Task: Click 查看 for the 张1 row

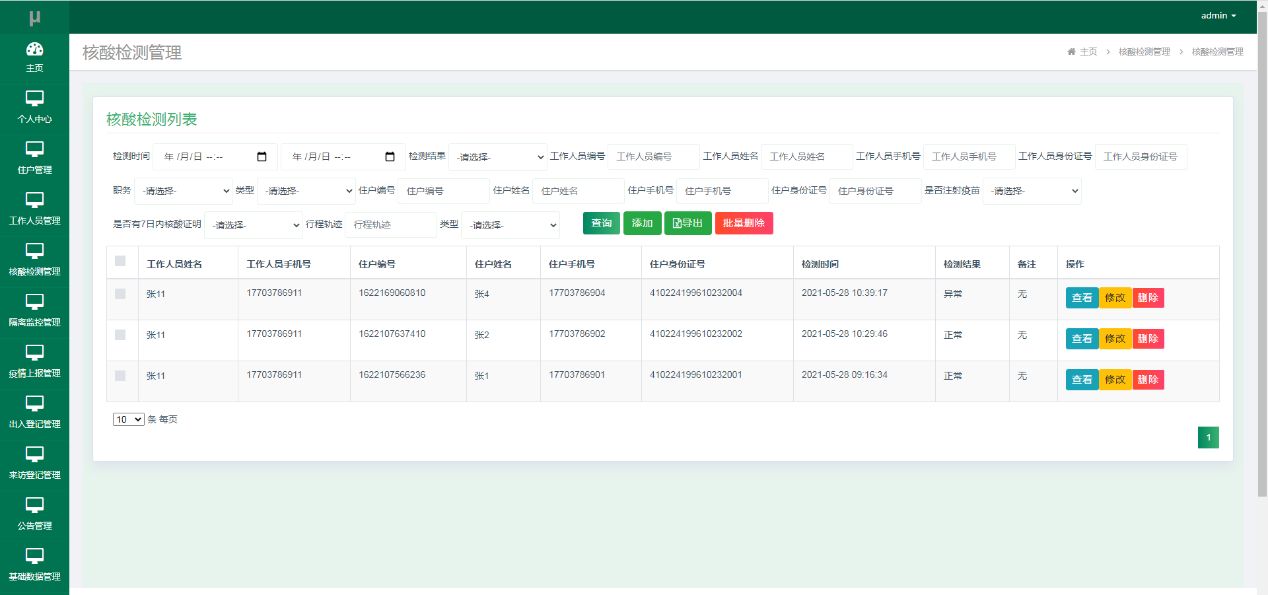Action: click(x=1082, y=380)
